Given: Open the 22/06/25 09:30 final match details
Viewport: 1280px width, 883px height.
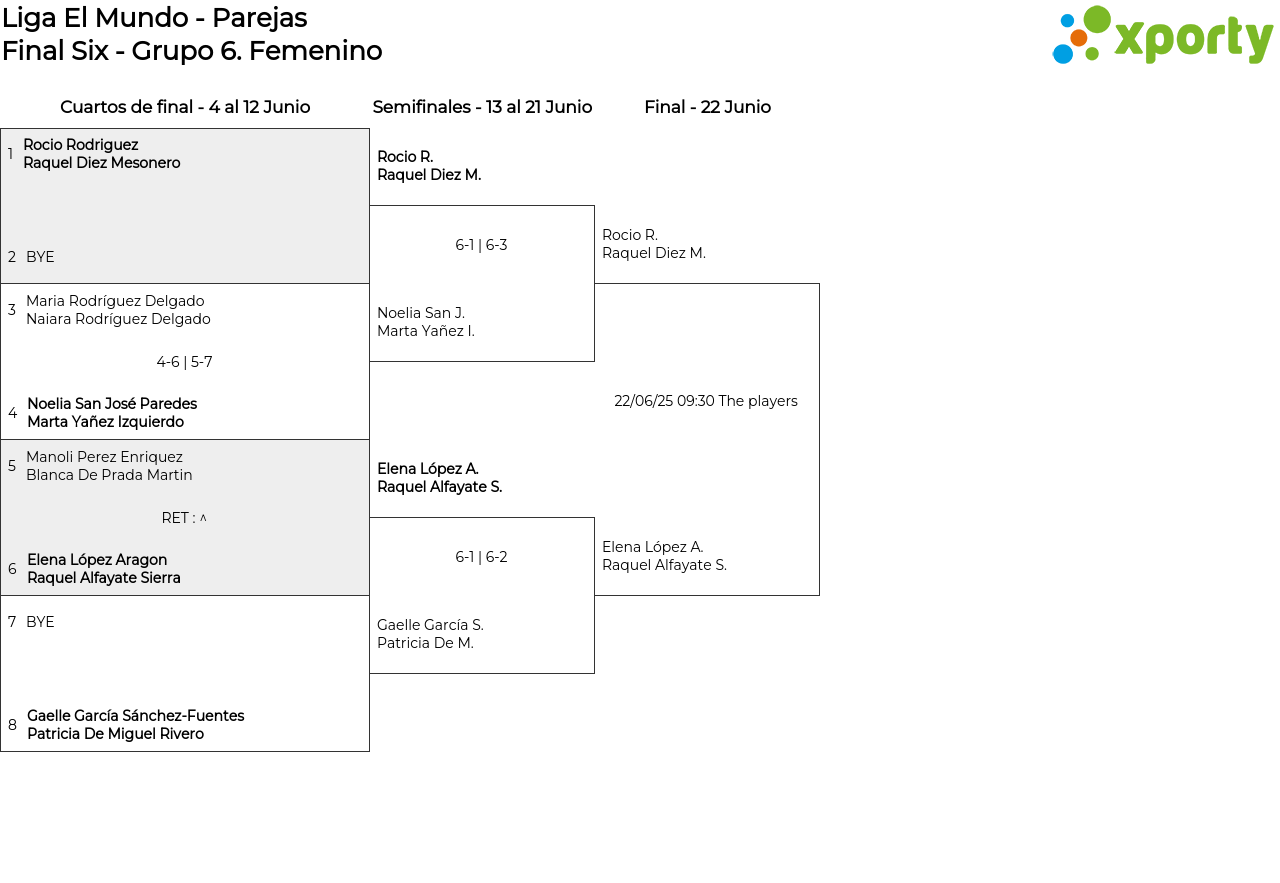Looking at the screenshot, I should click(706, 401).
